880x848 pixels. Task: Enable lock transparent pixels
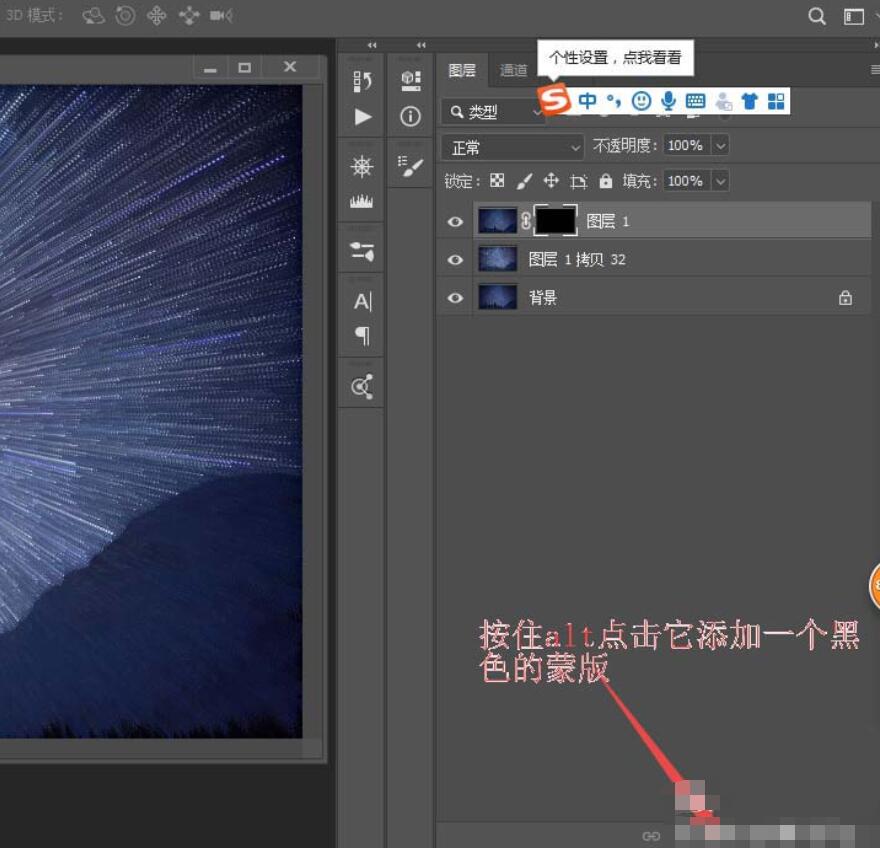[498, 181]
